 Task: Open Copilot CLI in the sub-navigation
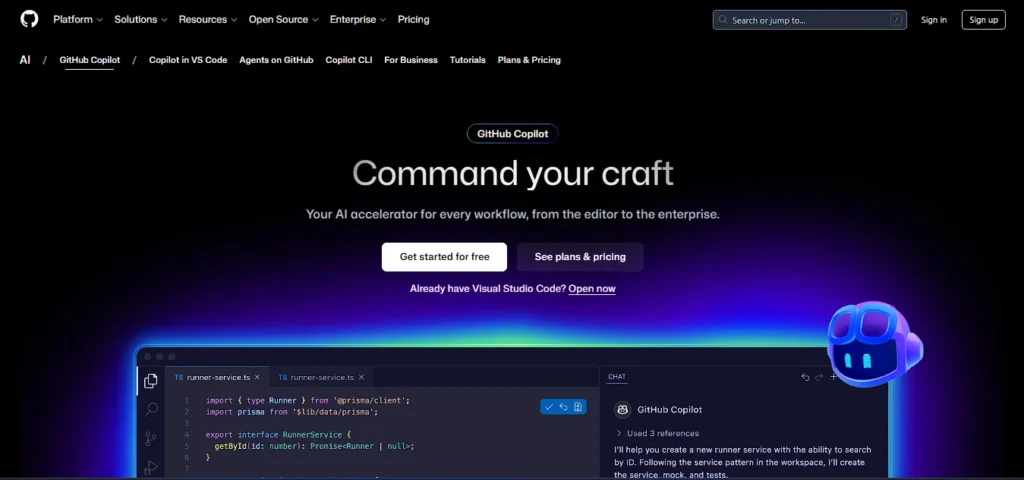point(349,60)
